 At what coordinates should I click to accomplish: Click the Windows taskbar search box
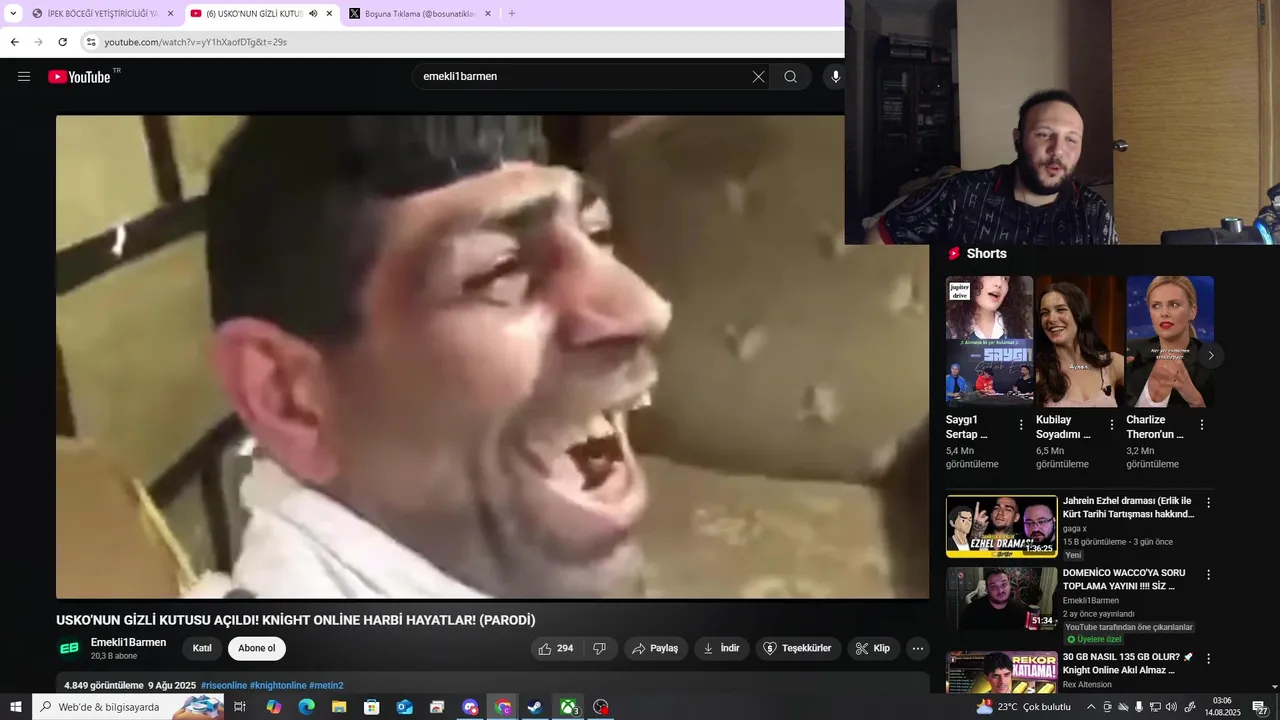click(128, 707)
